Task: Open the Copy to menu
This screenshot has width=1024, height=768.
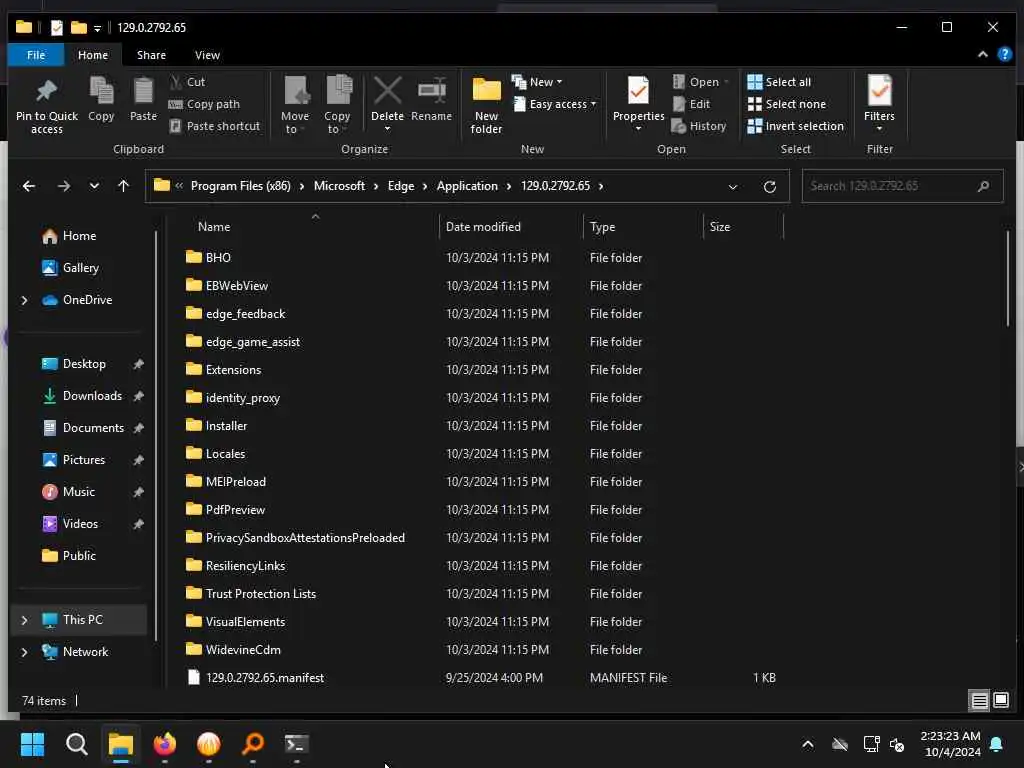Action: tap(337, 105)
